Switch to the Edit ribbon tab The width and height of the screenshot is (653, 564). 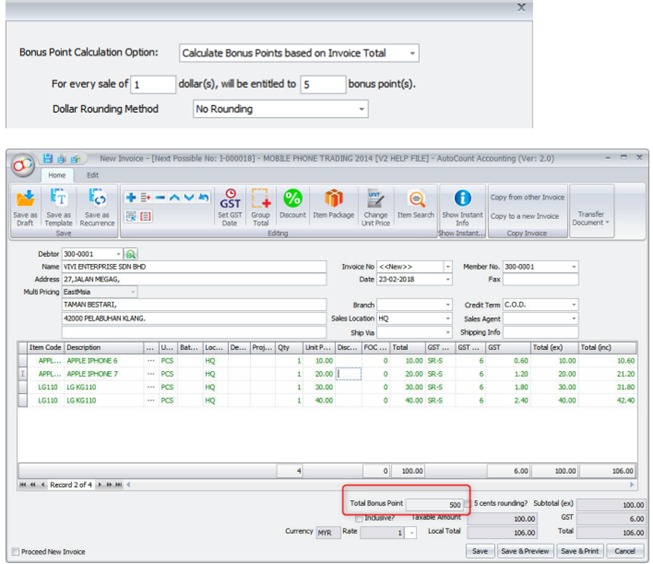(x=92, y=174)
